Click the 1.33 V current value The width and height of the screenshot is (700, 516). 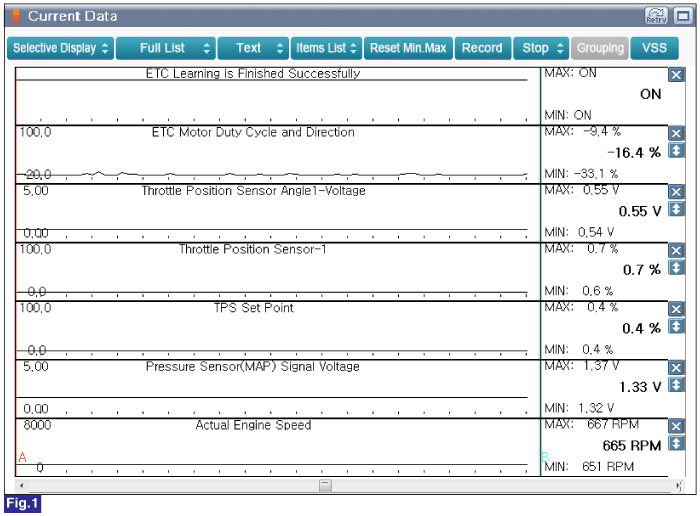coord(640,387)
